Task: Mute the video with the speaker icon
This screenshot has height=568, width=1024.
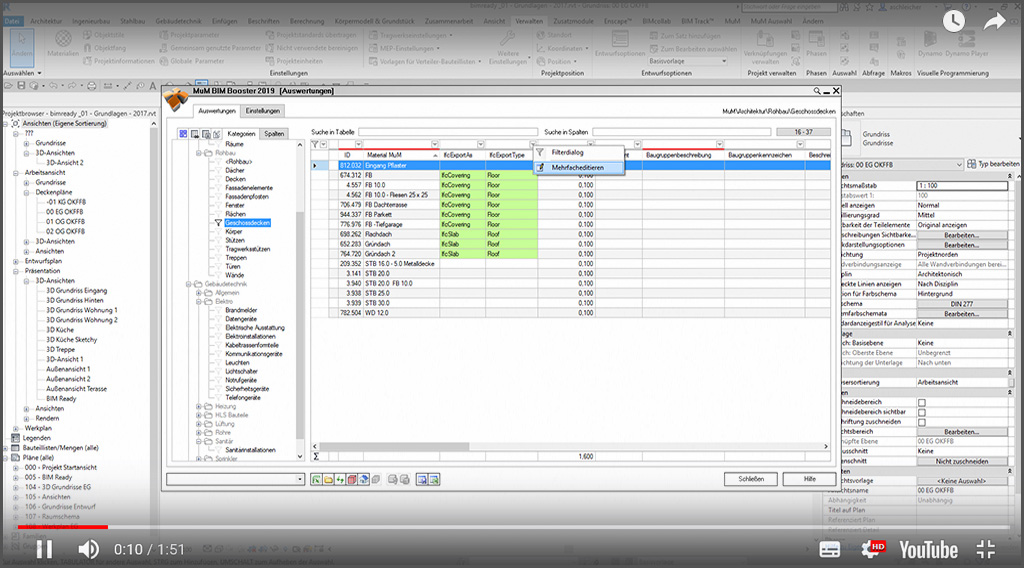Action: pyautogui.click(x=89, y=549)
